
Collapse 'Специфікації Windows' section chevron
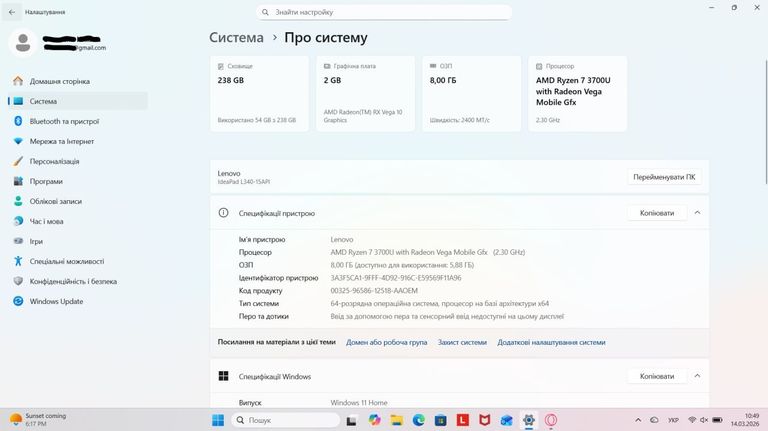[697, 376]
